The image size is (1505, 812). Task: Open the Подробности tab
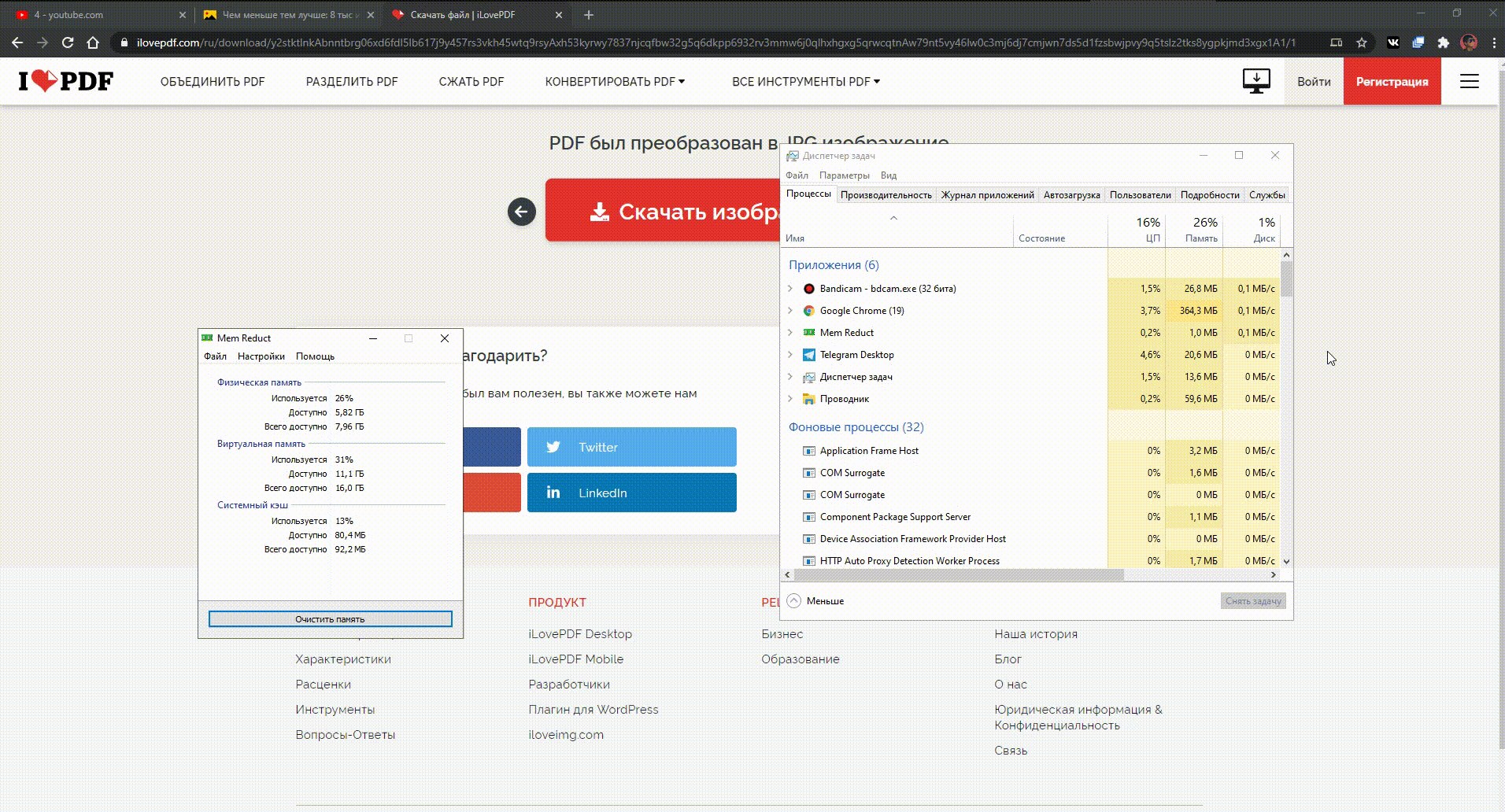[x=1210, y=195]
